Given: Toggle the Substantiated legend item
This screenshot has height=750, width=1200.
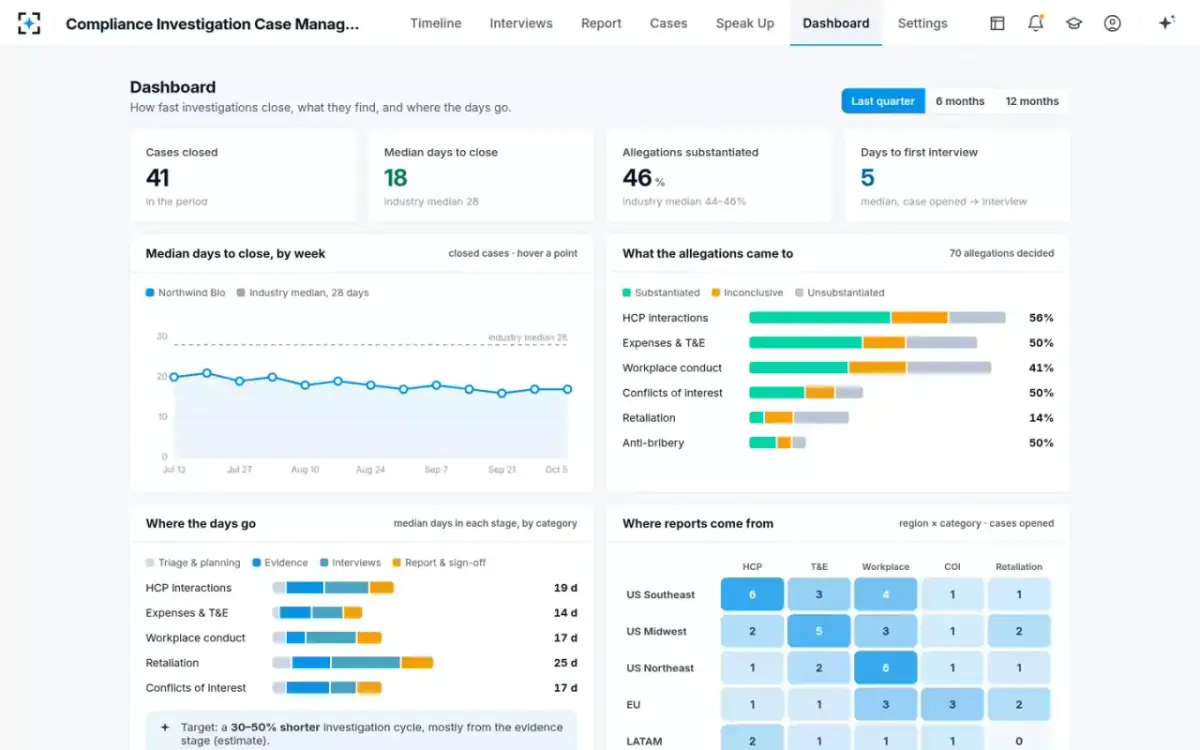Looking at the screenshot, I should 661,293.
